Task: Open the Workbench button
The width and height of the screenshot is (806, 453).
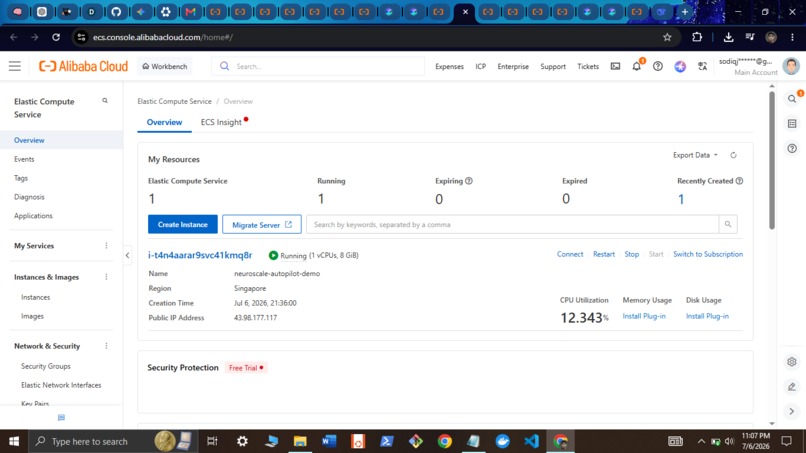Action: 164,66
